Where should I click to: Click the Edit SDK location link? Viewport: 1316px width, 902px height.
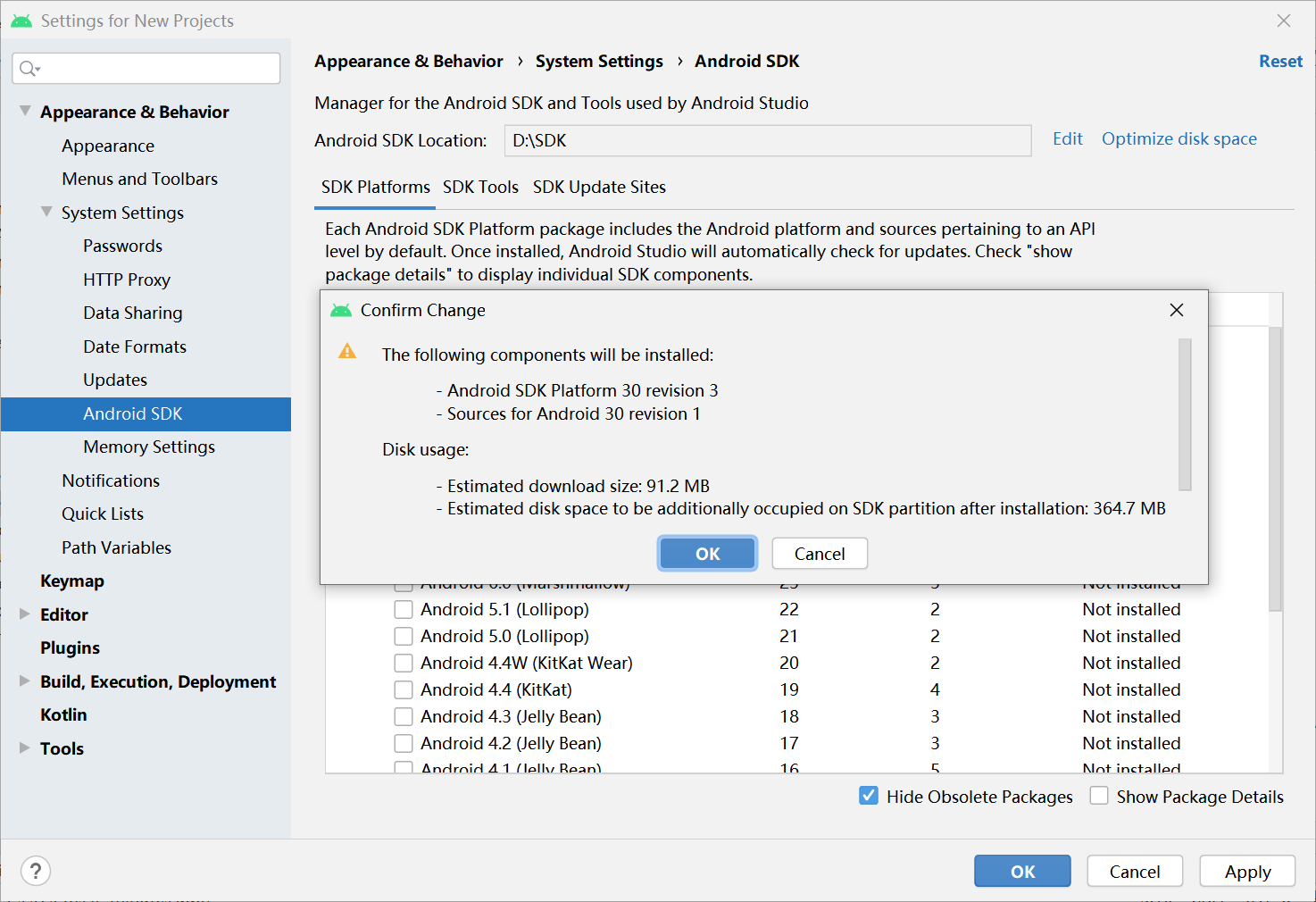click(1068, 139)
